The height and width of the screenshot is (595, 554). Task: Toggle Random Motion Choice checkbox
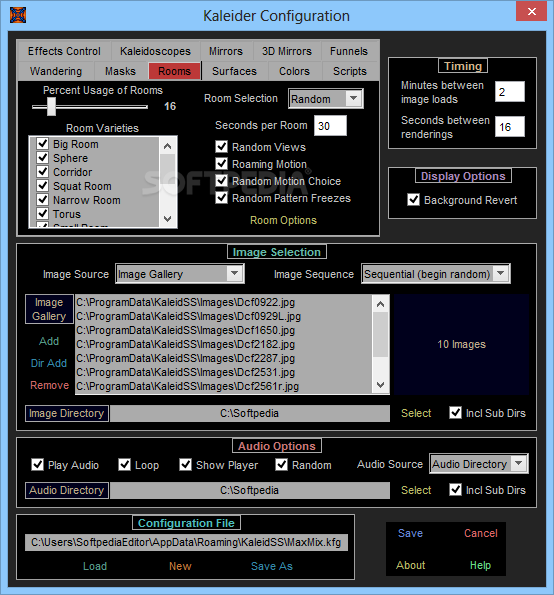tap(222, 181)
